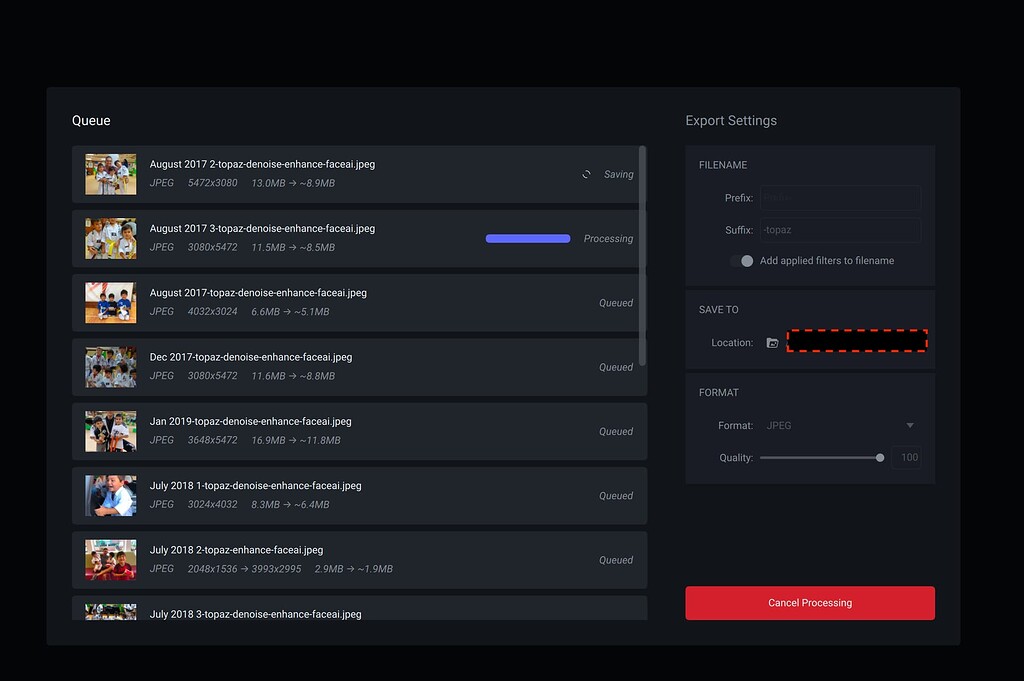Click filename August 2017 3-topaz-denoise-enhance-faceai.jpeg
Viewport: 1024px width, 681px height.
[262, 229]
